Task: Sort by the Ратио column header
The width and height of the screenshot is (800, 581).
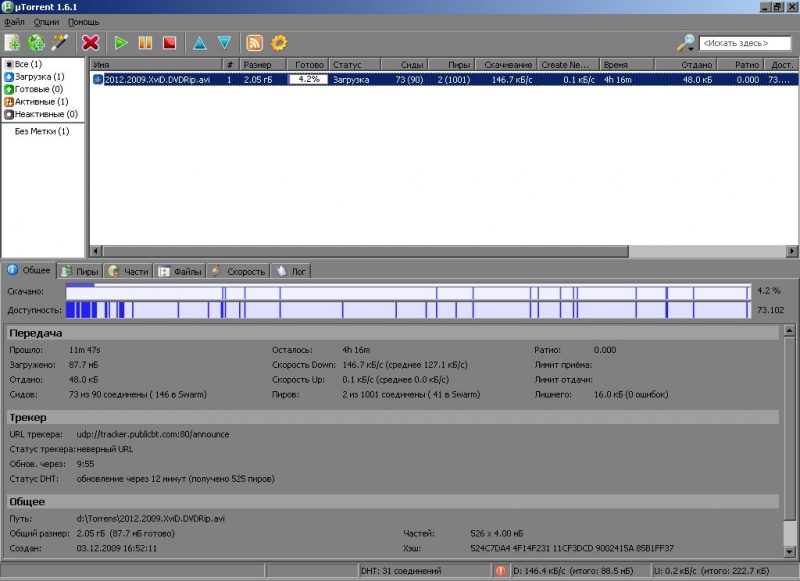Action: click(x=741, y=65)
